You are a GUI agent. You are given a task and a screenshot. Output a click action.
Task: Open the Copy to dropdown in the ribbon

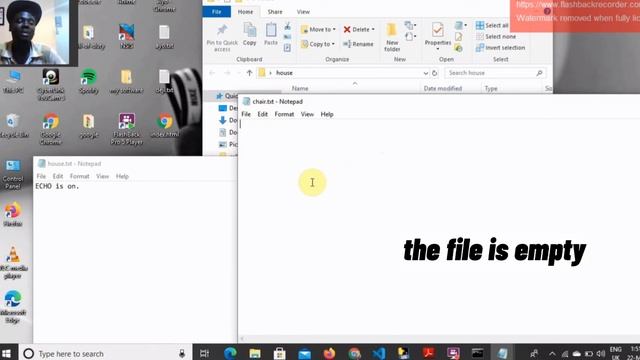pos(318,44)
